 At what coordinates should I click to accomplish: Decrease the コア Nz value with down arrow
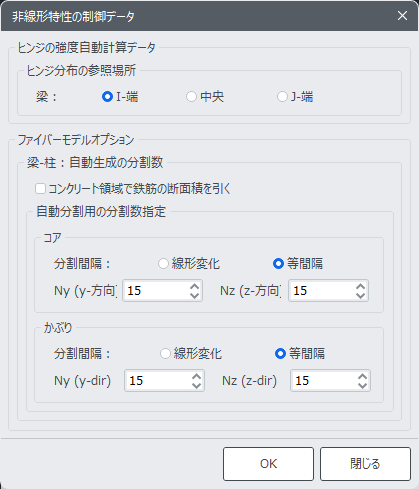point(360,295)
